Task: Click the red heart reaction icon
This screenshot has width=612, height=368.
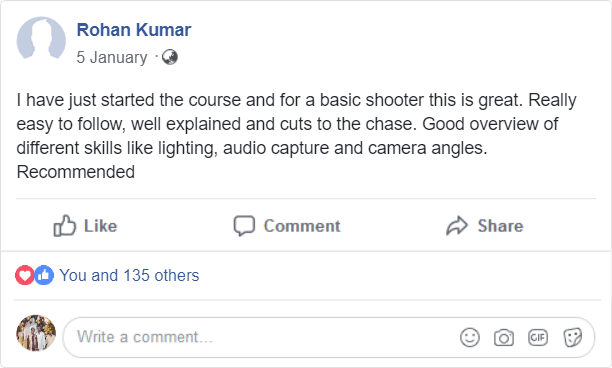Action: click(25, 275)
